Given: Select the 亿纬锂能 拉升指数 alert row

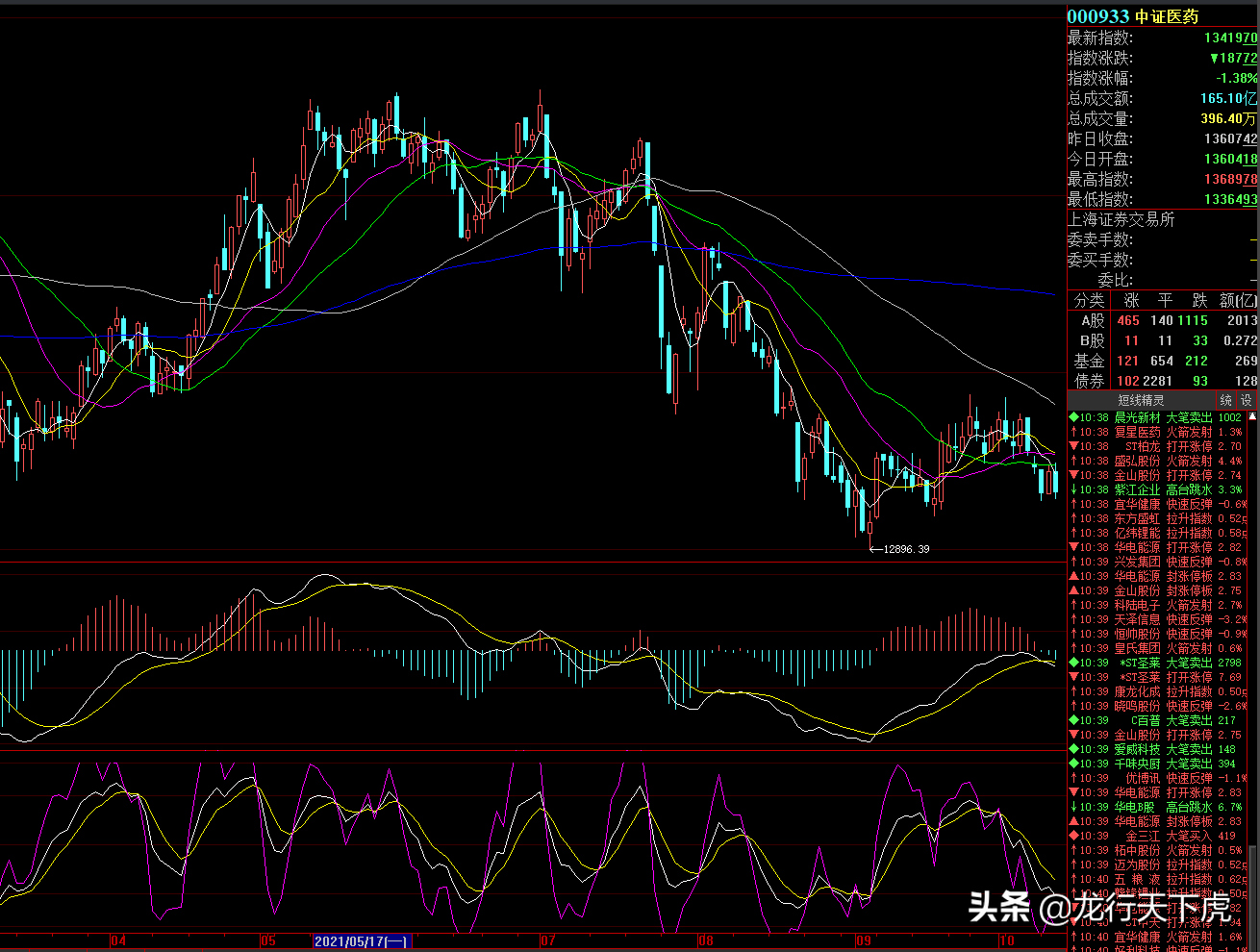Looking at the screenshot, I should point(1156,533).
